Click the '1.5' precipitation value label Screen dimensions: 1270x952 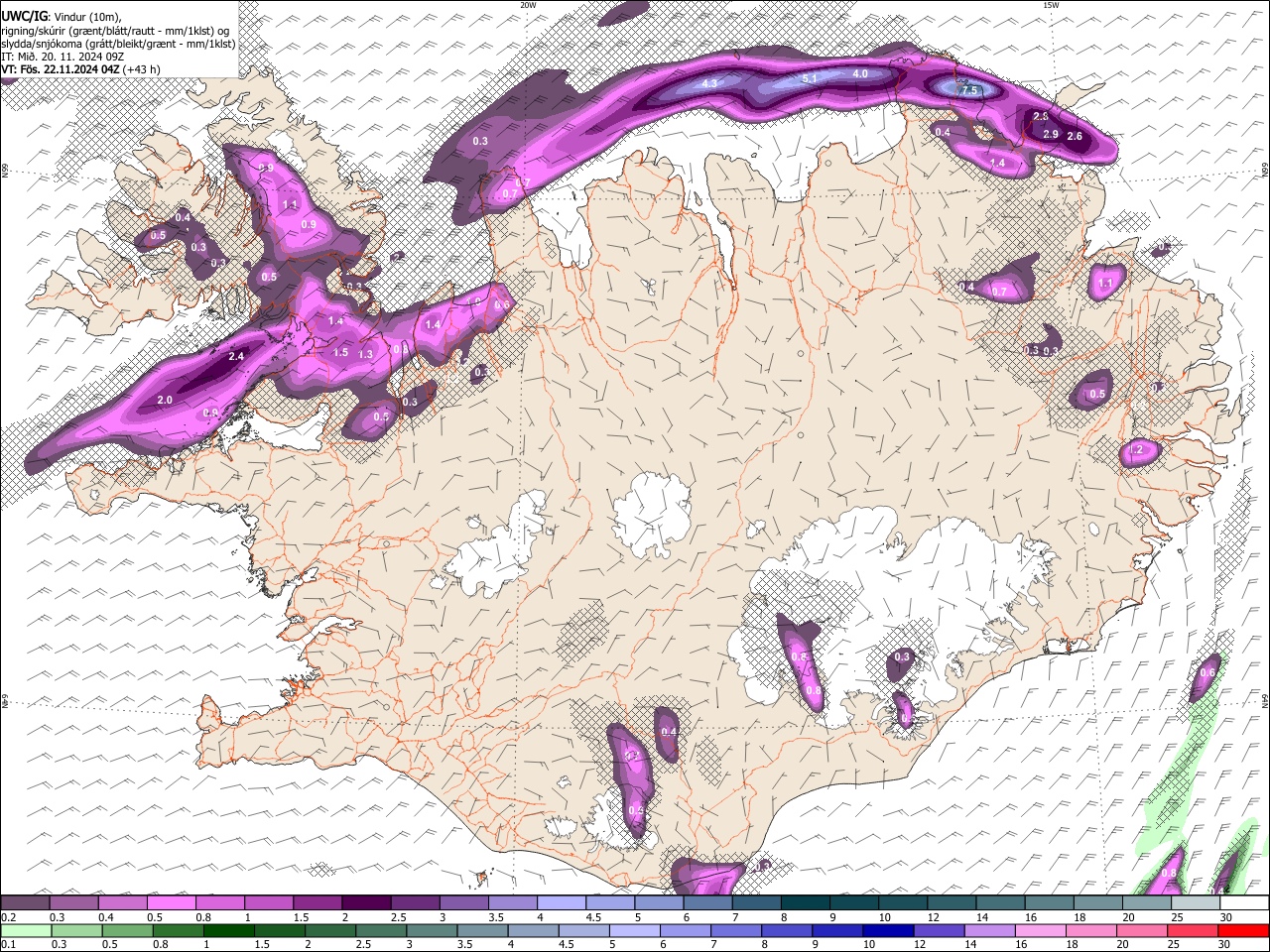pyautogui.click(x=340, y=352)
